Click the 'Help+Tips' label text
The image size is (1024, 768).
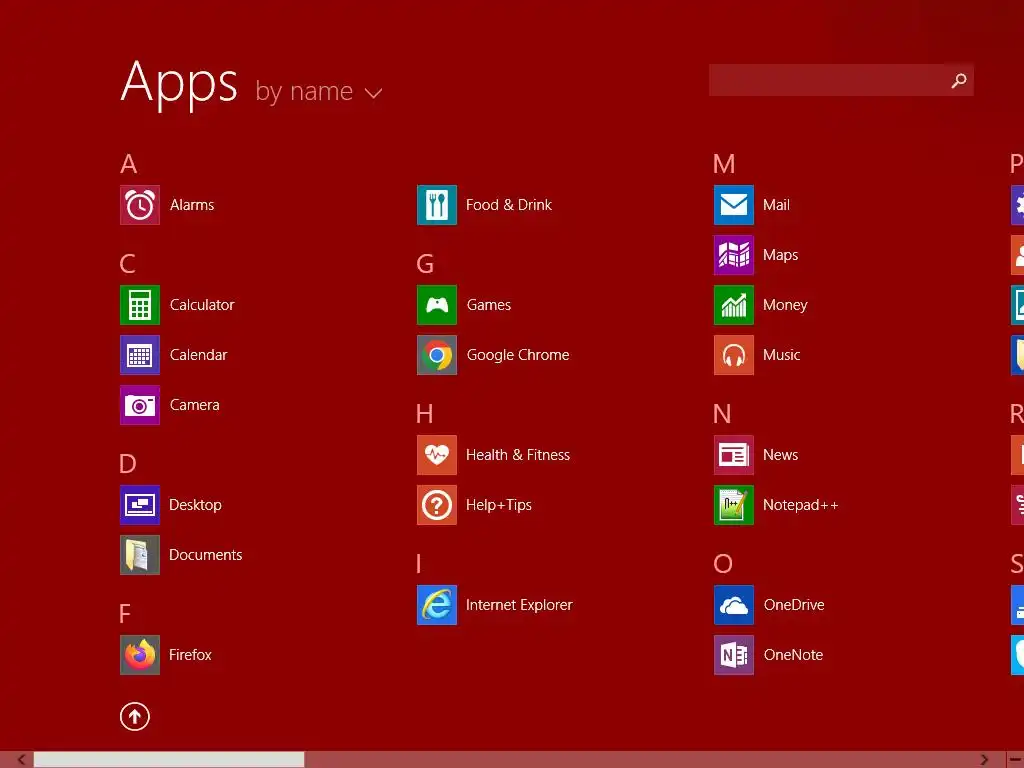coord(499,505)
